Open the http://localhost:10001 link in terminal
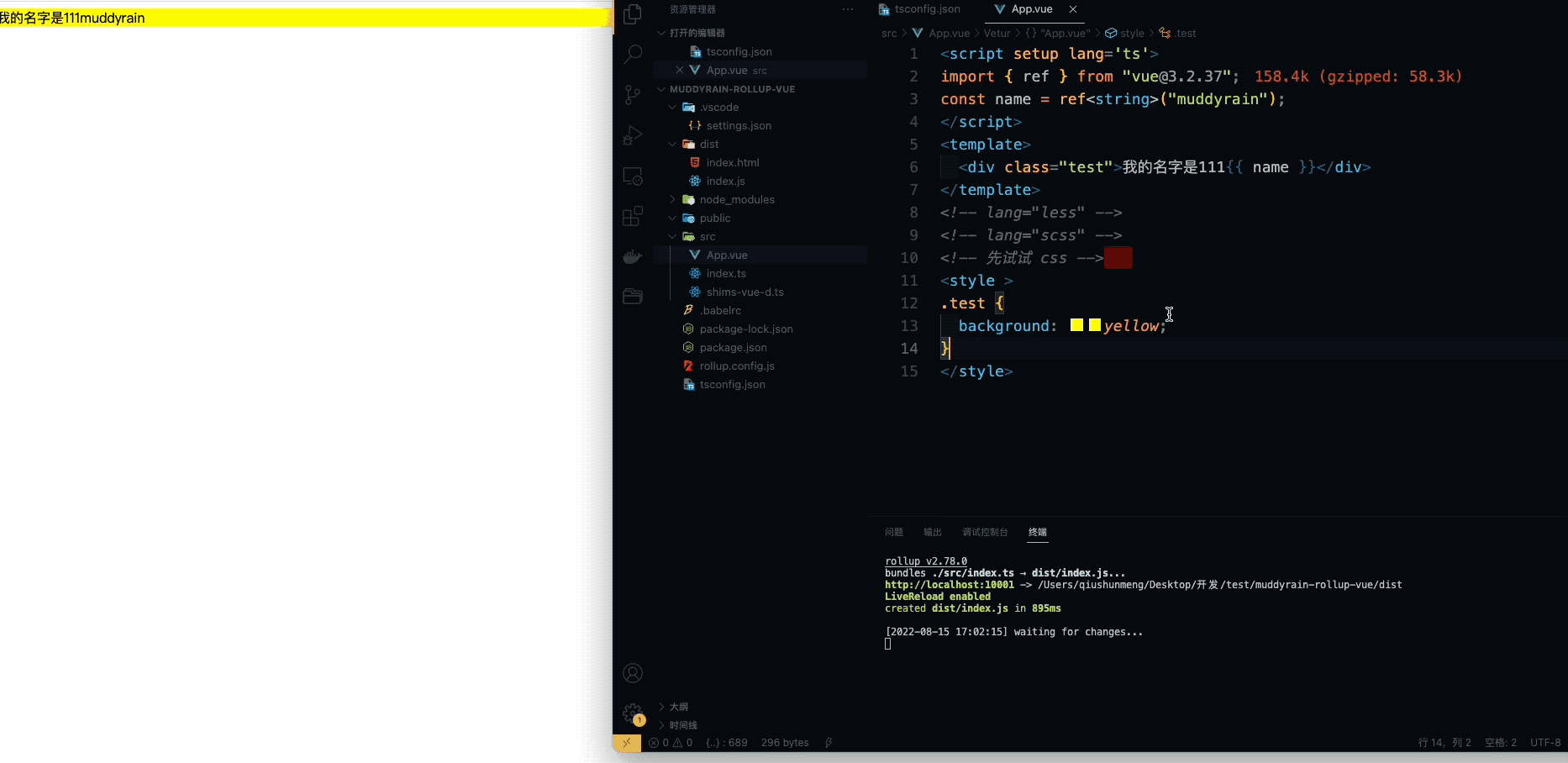 949,584
